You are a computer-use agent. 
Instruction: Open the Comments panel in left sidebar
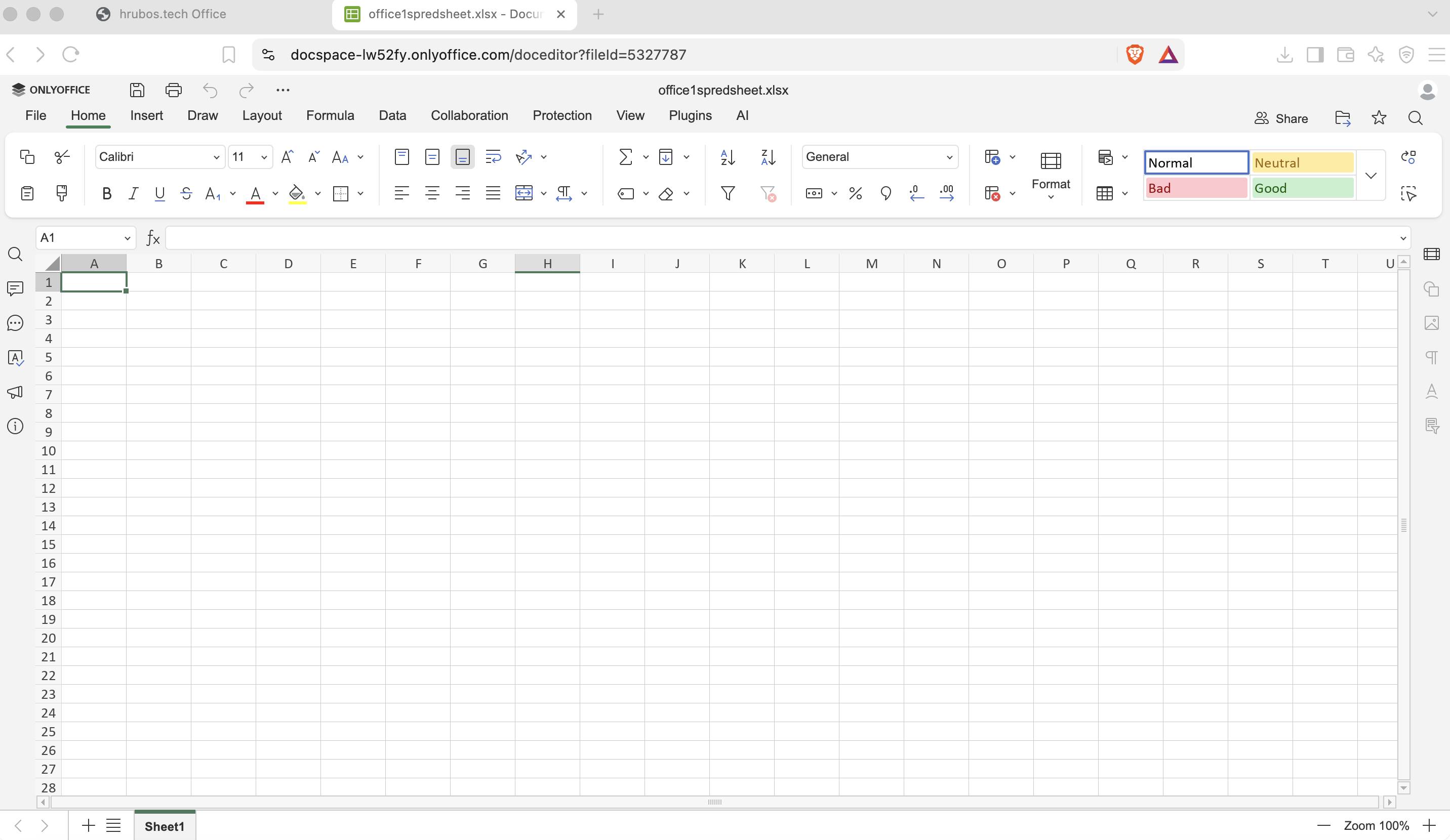tap(16, 288)
